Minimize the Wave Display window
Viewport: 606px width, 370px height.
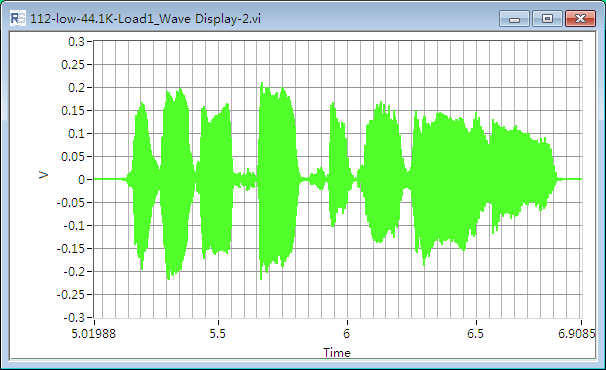514,19
